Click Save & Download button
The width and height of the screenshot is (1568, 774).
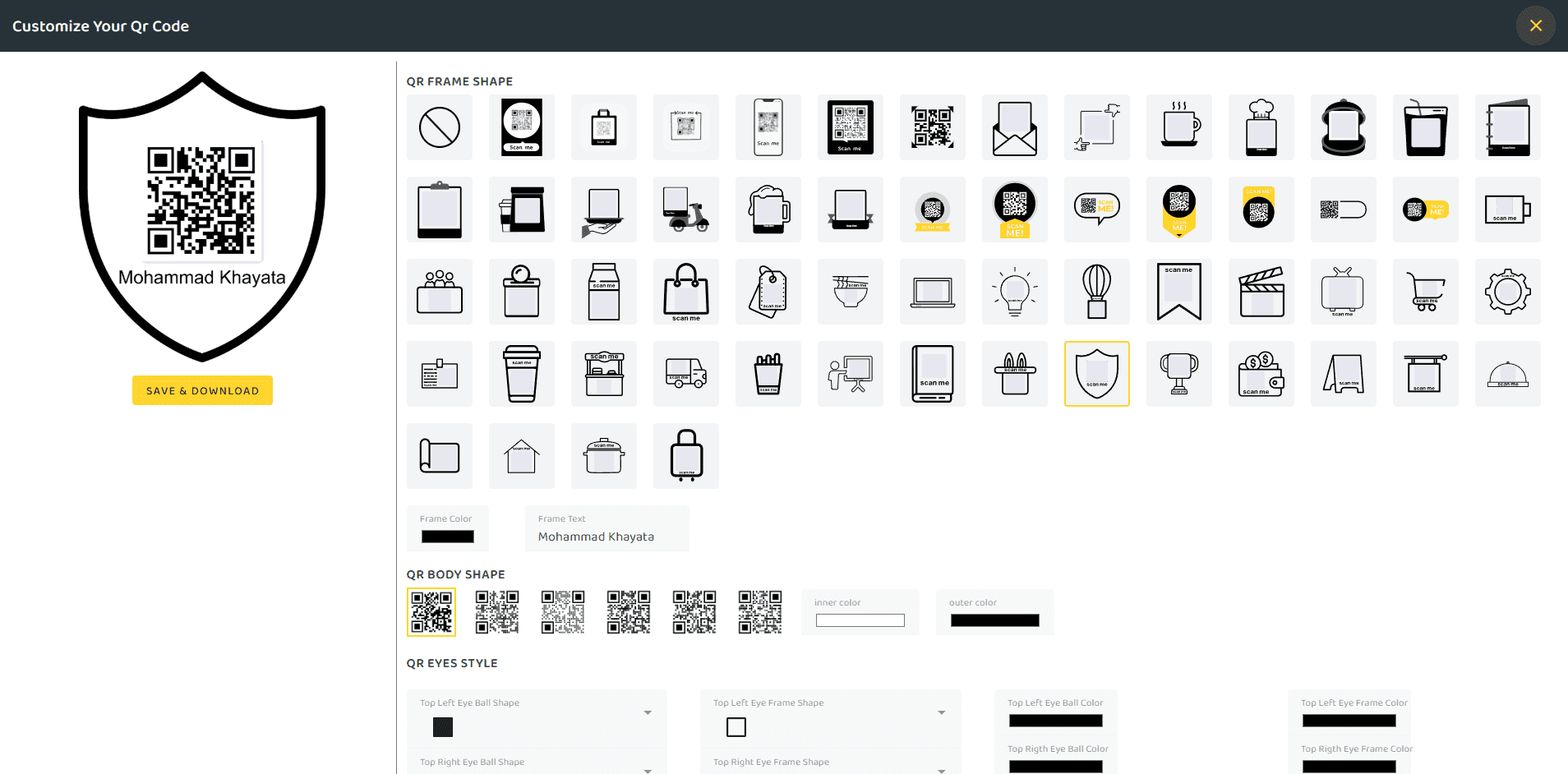coord(202,390)
